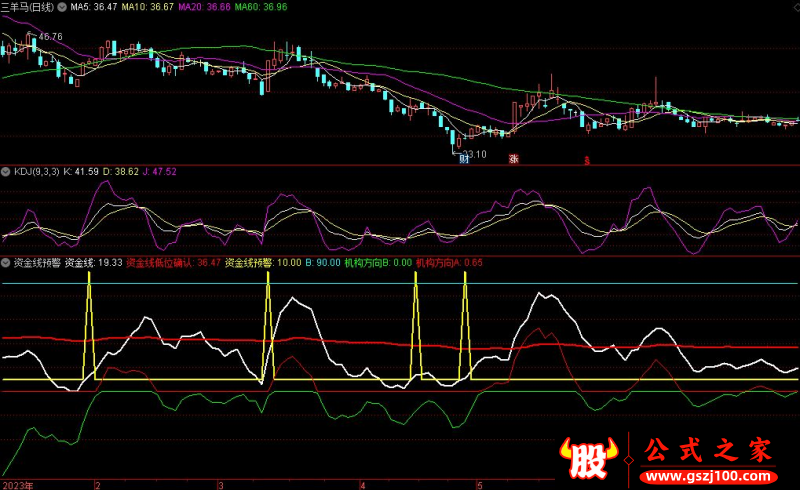Click the KDJ(9,3,3) indicator name

pos(35,172)
